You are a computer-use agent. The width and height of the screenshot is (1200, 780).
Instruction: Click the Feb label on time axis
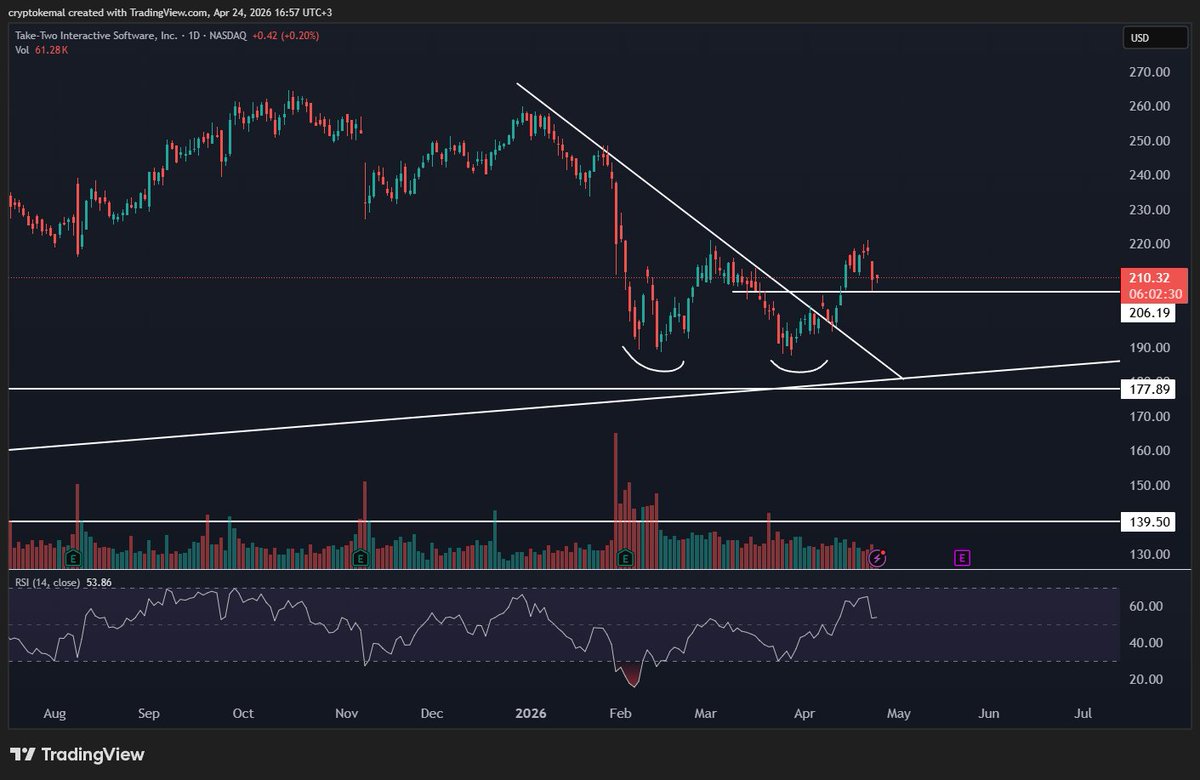(620, 714)
